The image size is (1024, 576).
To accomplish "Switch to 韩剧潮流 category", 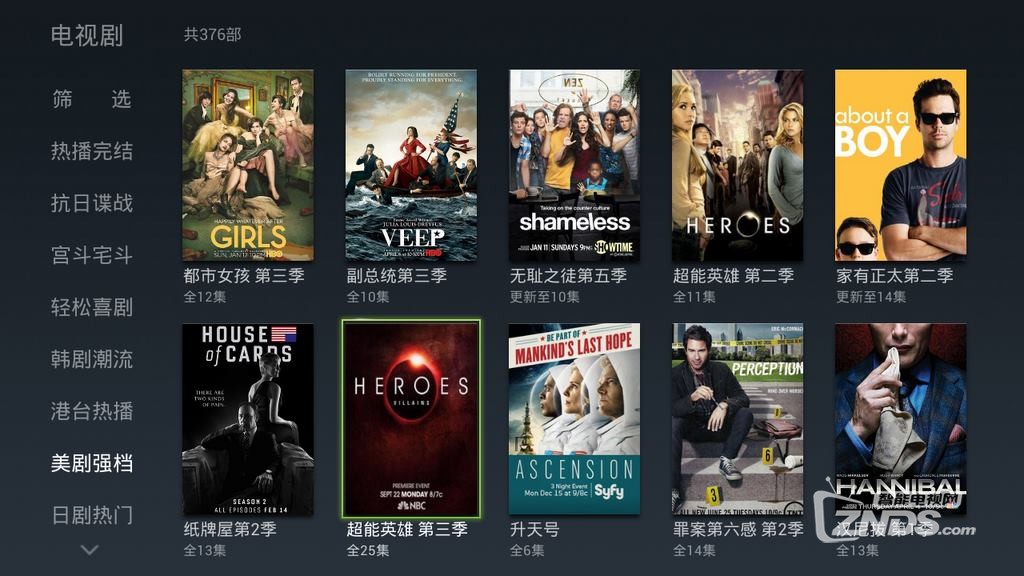I will tap(92, 359).
